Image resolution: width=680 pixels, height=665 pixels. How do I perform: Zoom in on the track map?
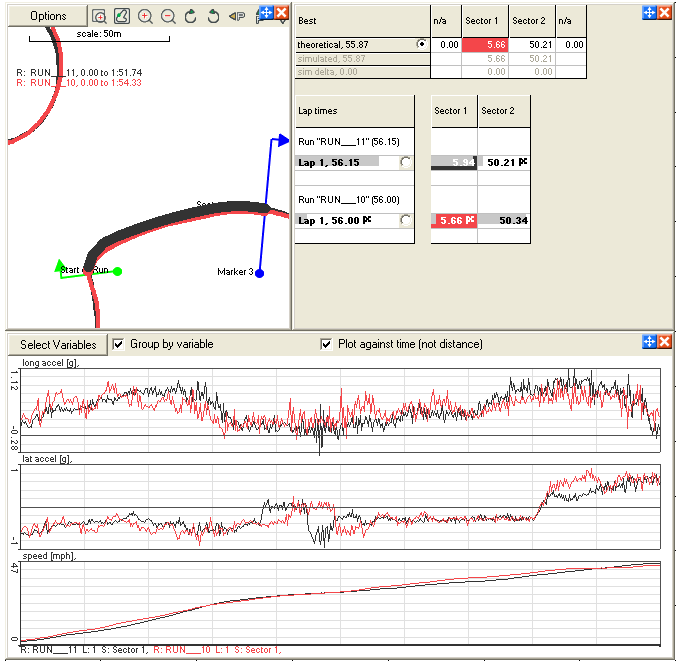pyautogui.click(x=146, y=16)
